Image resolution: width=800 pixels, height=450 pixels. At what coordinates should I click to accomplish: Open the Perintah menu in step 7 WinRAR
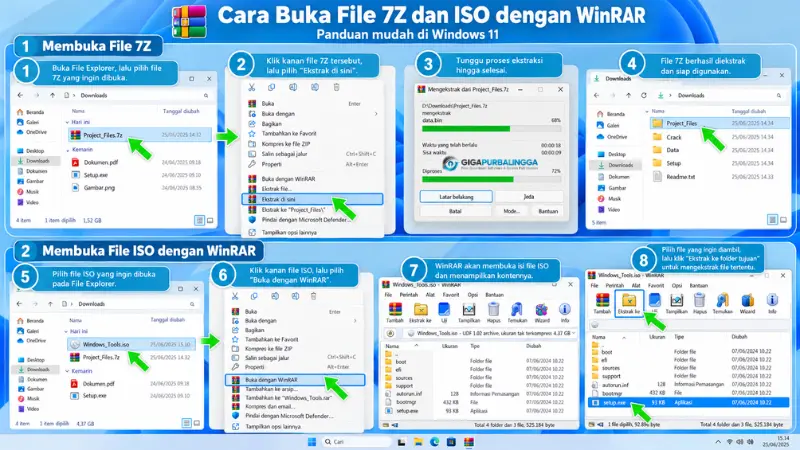pyautogui.click(x=409, y=295)
